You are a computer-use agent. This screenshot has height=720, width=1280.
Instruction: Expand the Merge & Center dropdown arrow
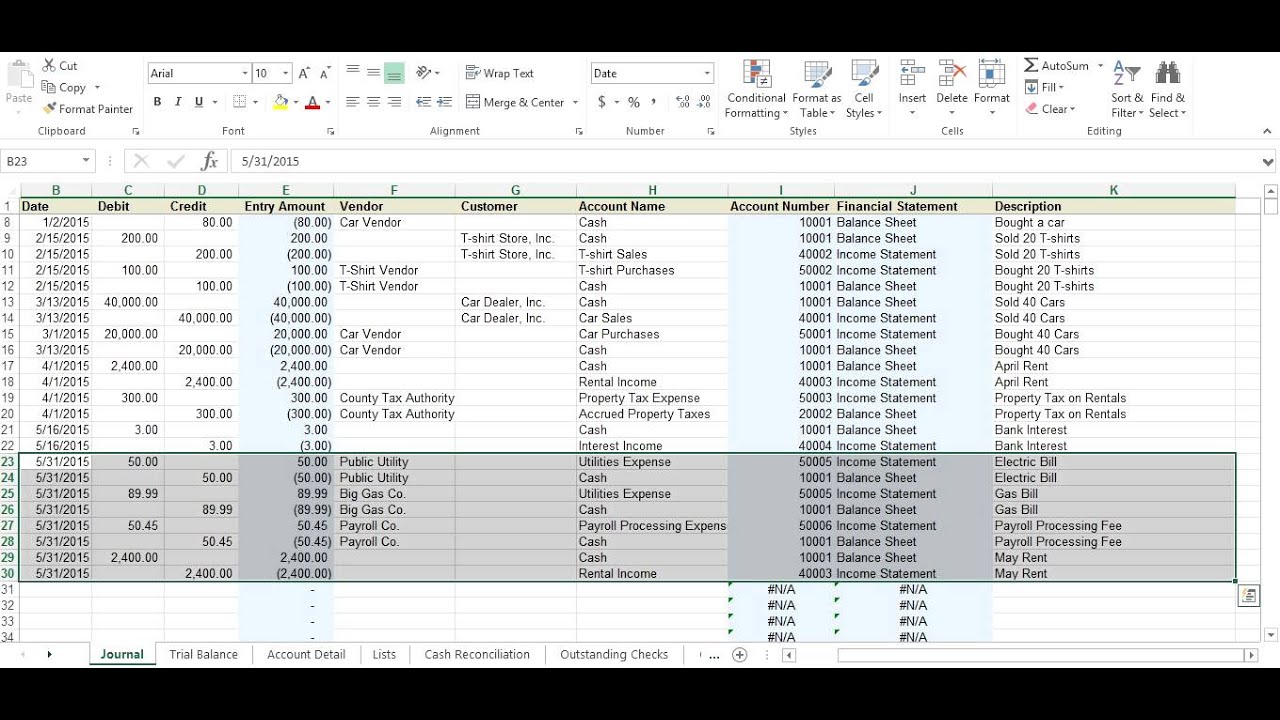pyautogui.click(x=575, y=102)
